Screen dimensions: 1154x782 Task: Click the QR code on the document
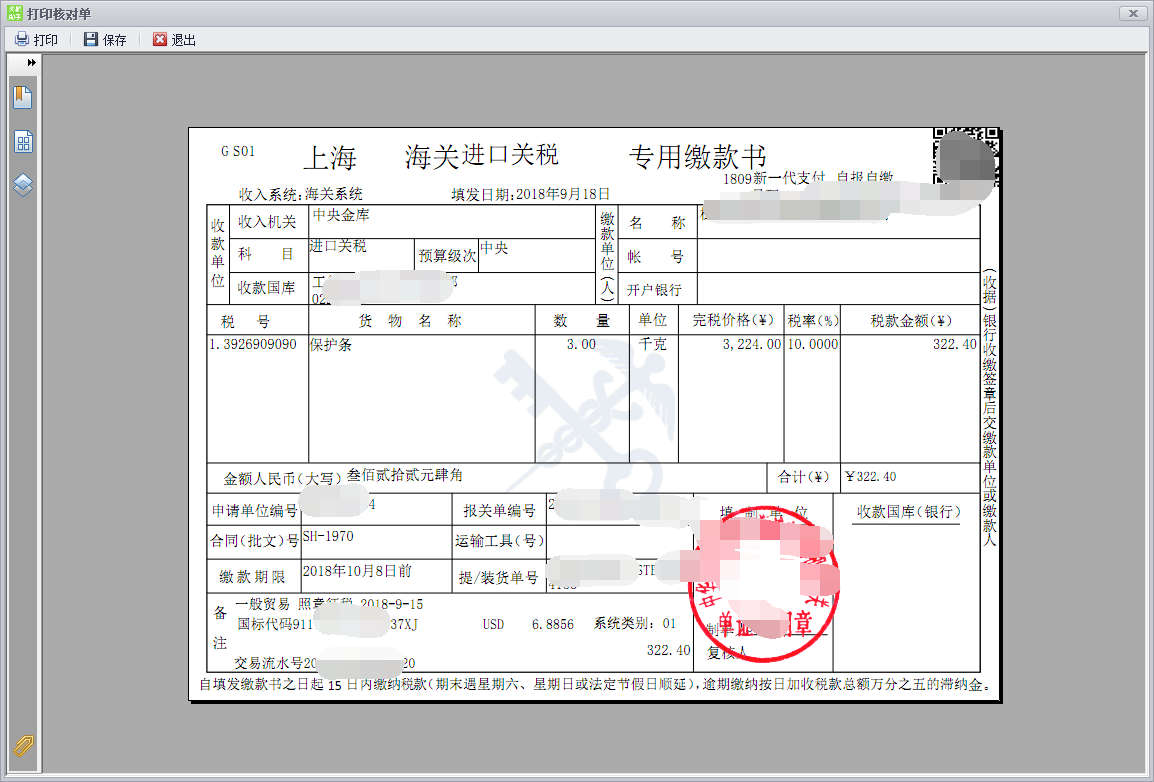coord(966,156)
